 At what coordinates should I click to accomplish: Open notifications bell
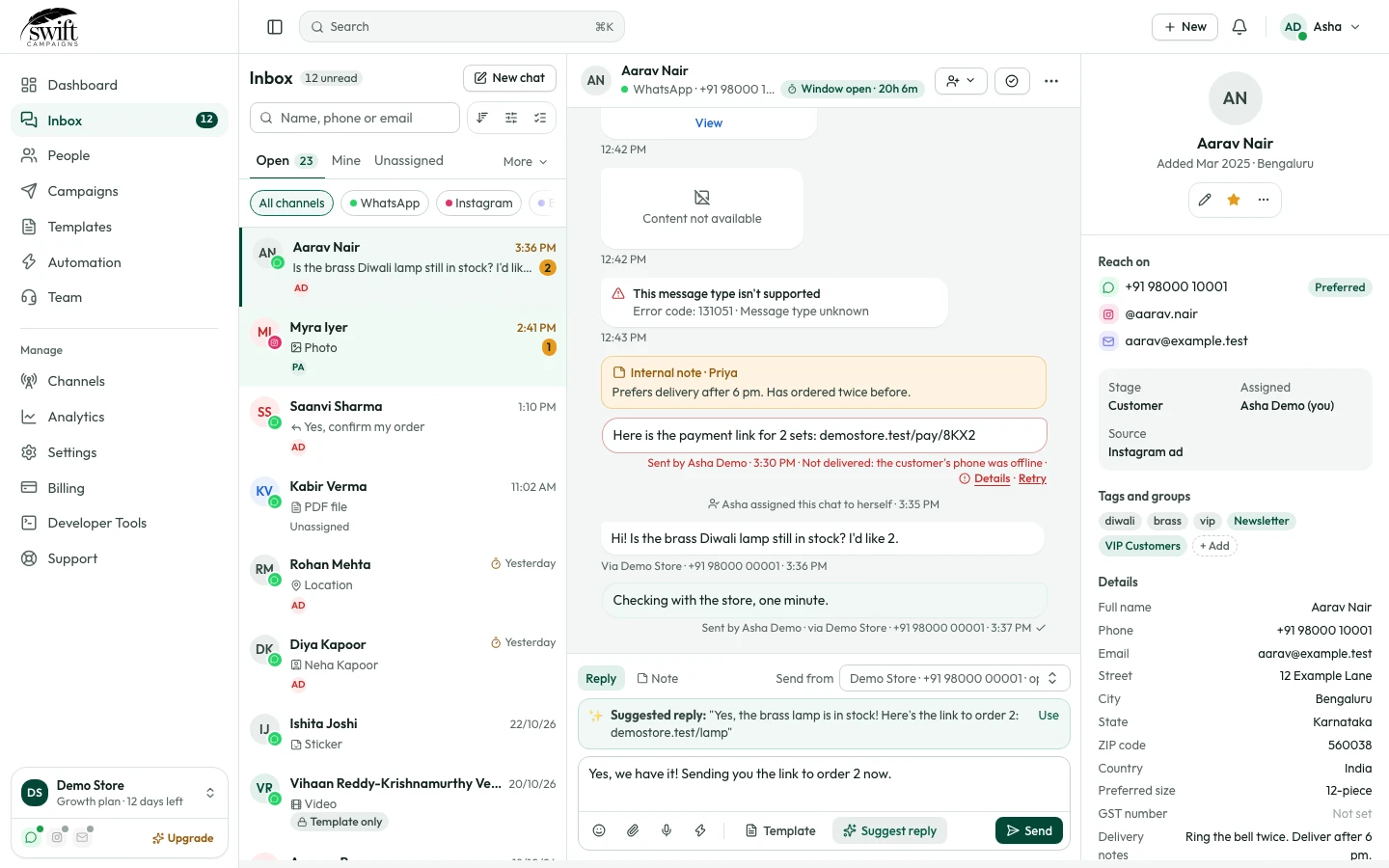(x=1239, y=27)
